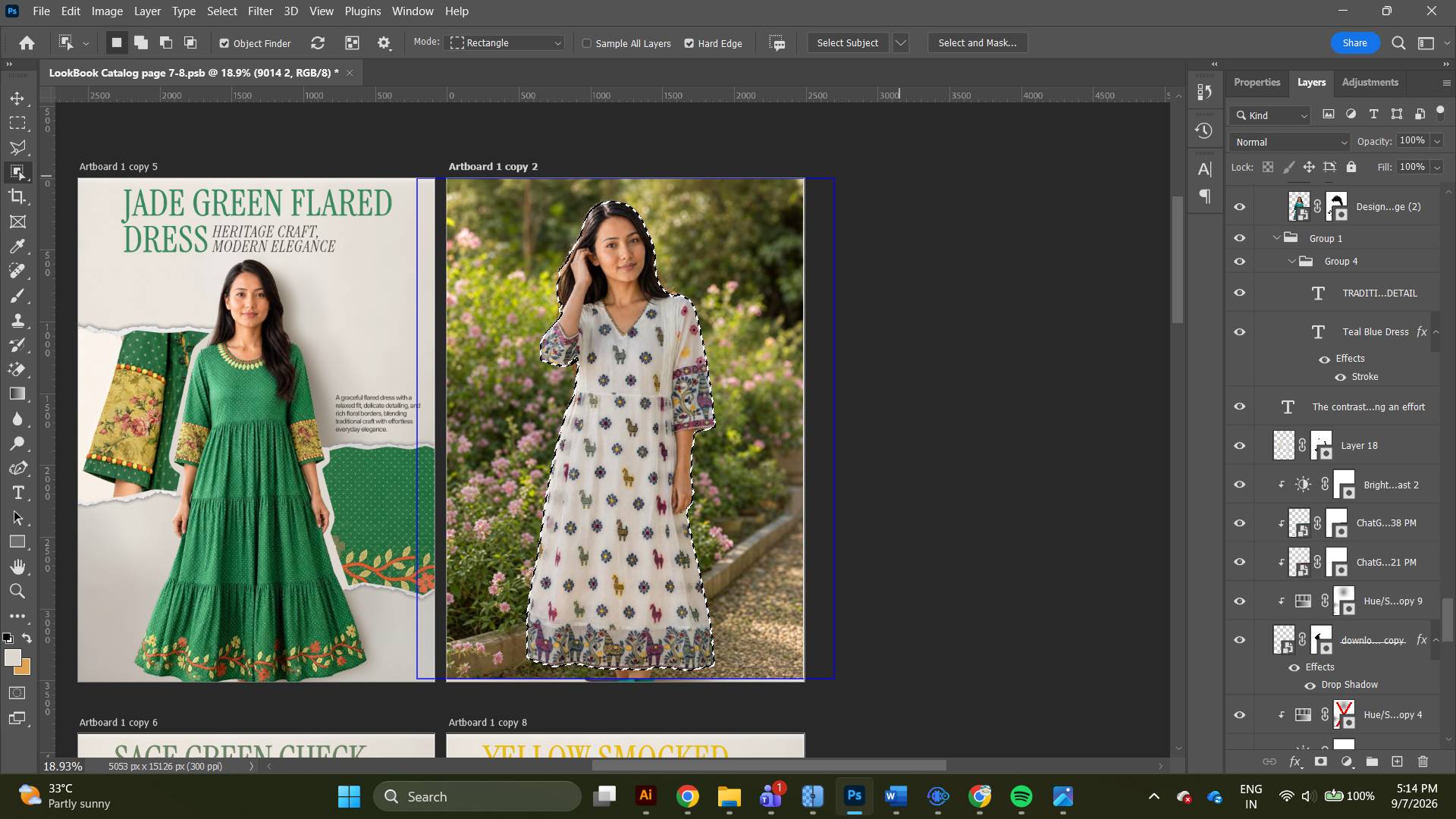The image size is (1456, 819).
Task: Create a new group with folder icon
Action: point(1372,761)
